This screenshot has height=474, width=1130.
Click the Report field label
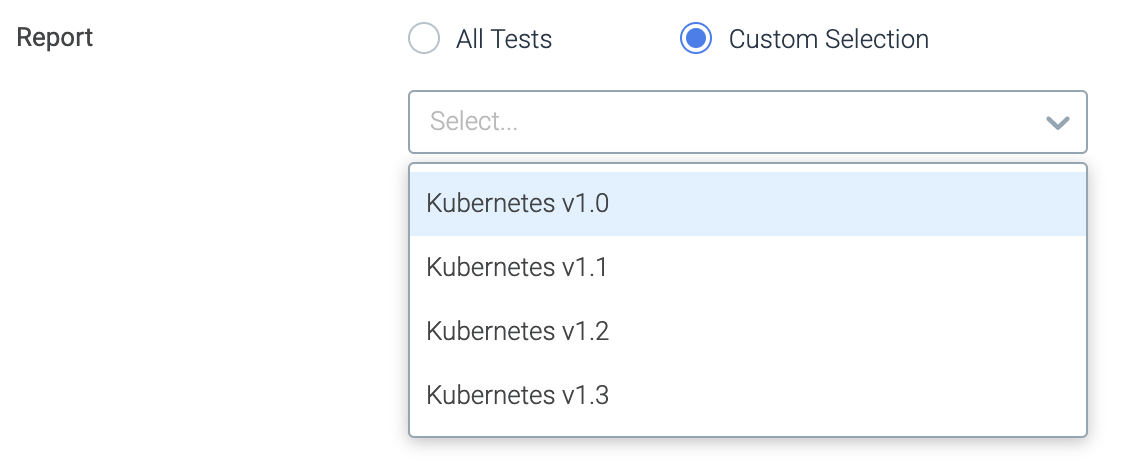(55, 37)
